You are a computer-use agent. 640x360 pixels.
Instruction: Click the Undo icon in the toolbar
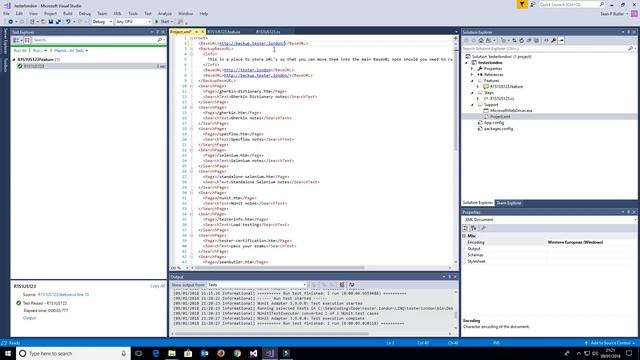68,22
